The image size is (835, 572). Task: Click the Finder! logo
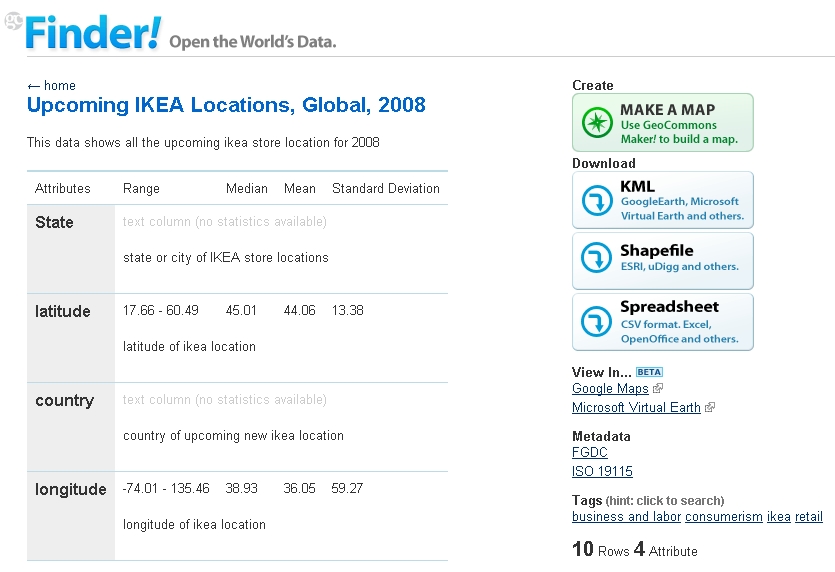[x=92, y=33]
